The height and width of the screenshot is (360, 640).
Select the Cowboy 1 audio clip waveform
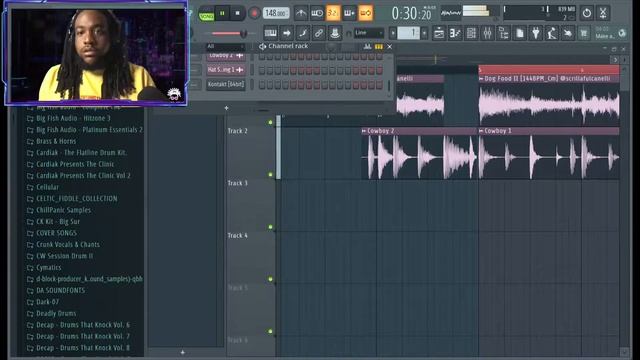coord(549,157)
